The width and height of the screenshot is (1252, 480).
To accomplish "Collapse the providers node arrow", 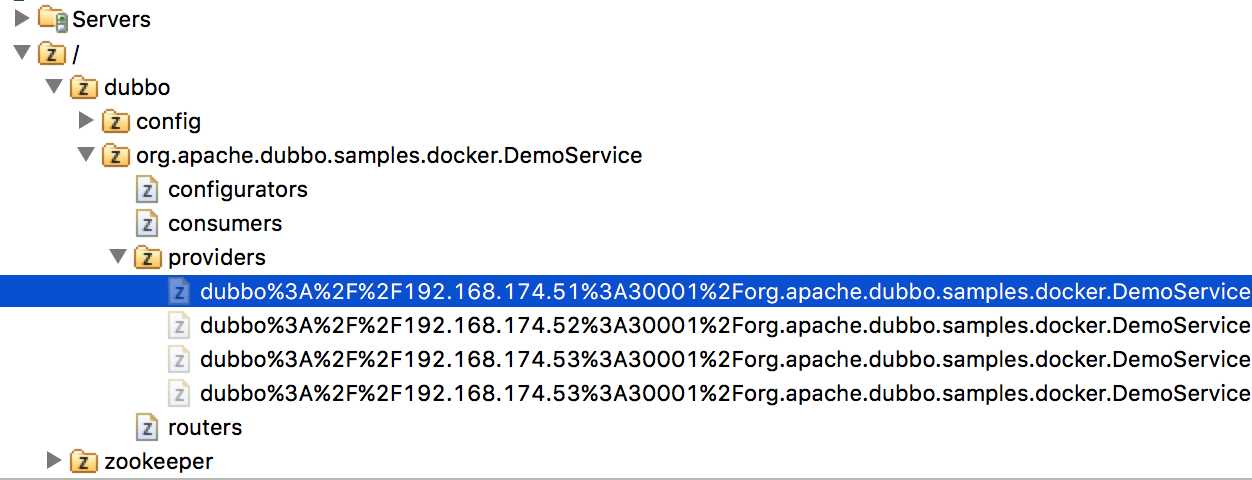I will coord(119,258).
